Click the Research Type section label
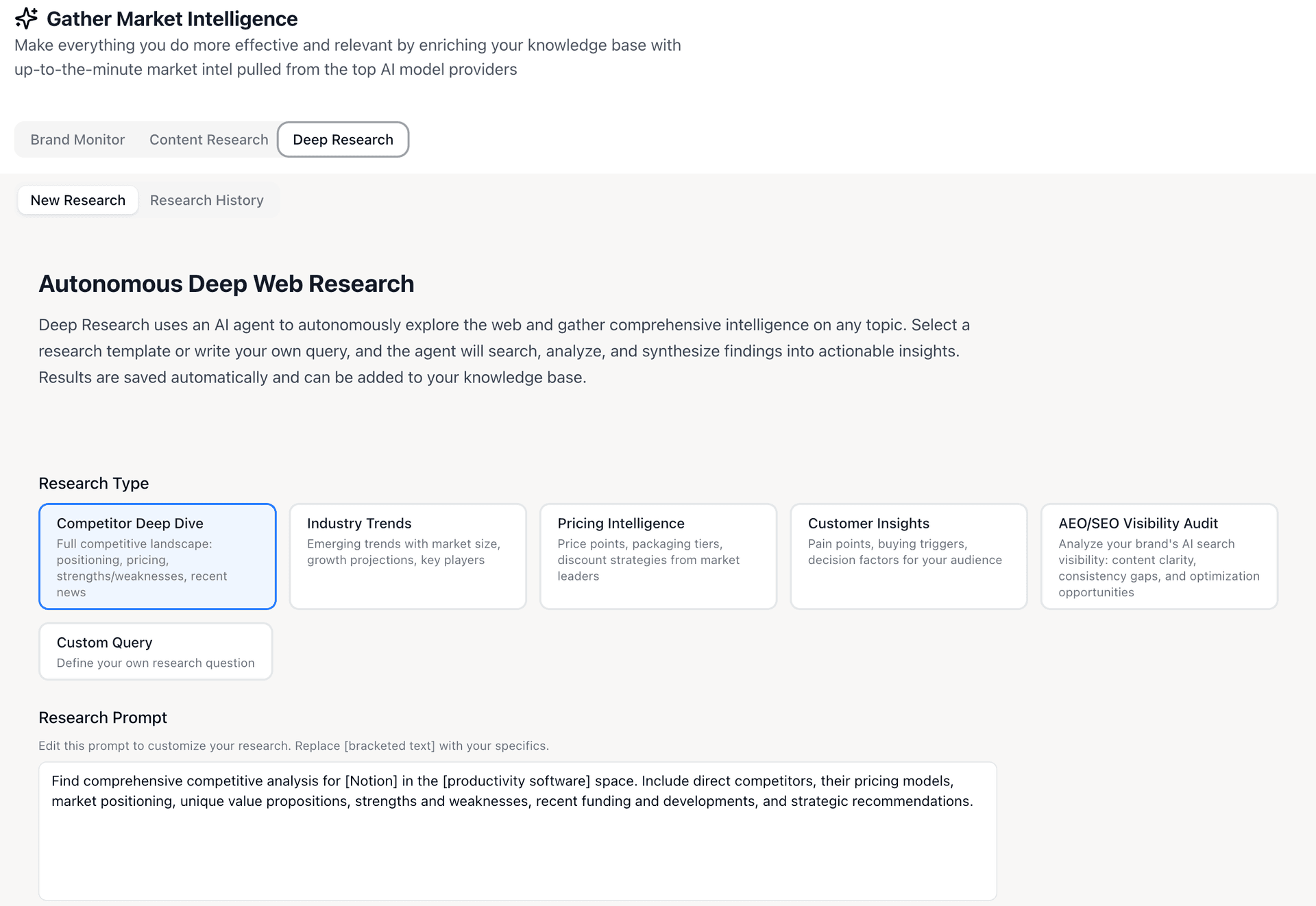Screen dimensions: 1316x906 pyautogui.click(x=94, y=483)
